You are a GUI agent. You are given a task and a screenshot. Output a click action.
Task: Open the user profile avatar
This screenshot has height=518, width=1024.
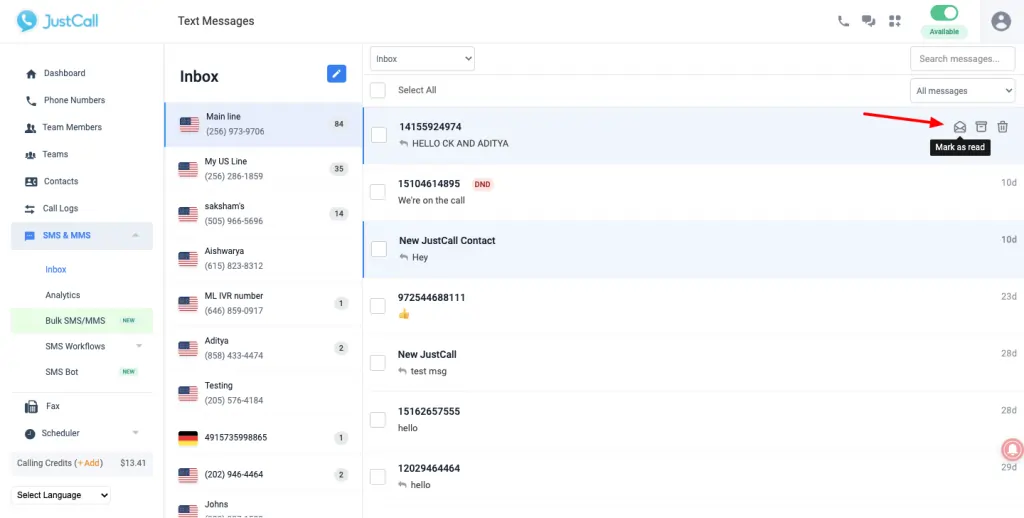(x=1000, y=22)
